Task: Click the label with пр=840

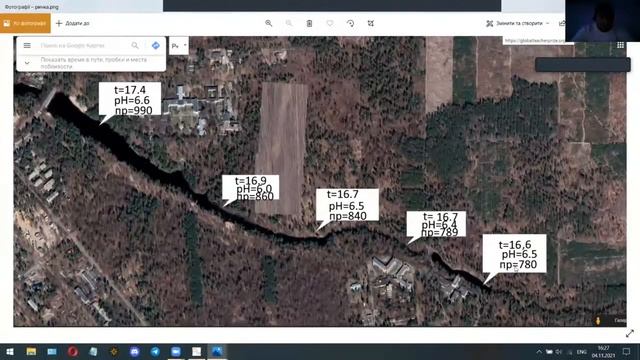Action: (347, 204)
